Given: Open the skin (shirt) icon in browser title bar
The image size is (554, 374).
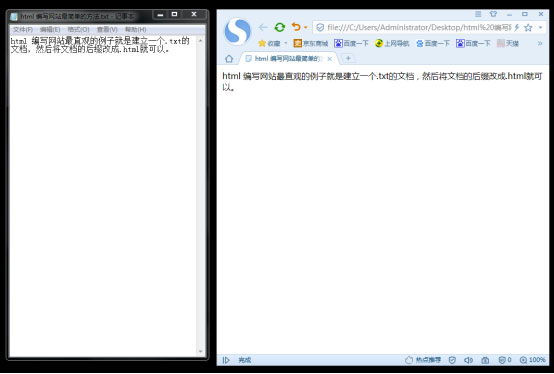Looking at the screenshot, I should (x=493, y=14).
